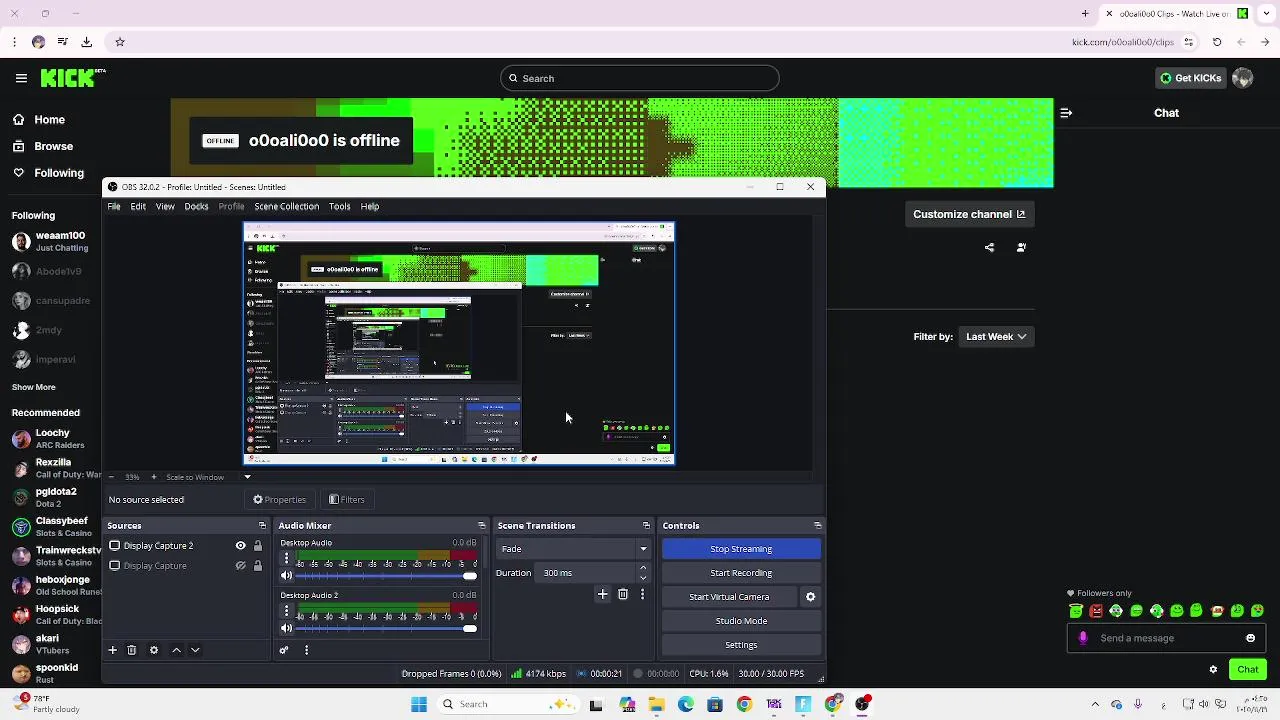The width and height of the screenshot is (1280, 720).
Task: Float the Scene Transitions dock popout icon
Action: click(646, 526)
